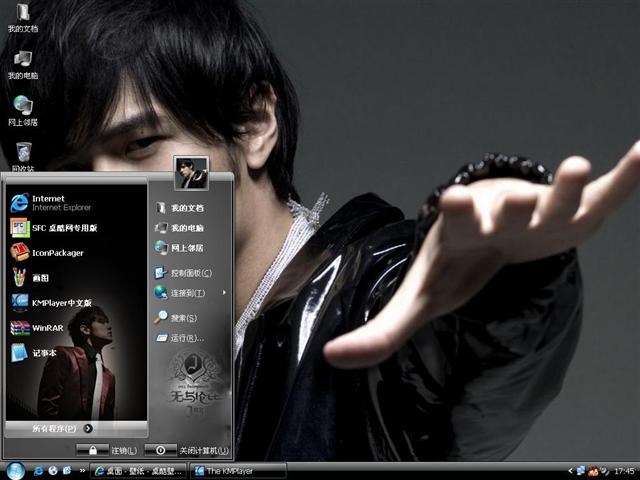Open 我的电脑 desktop icon

coord(22,63)
